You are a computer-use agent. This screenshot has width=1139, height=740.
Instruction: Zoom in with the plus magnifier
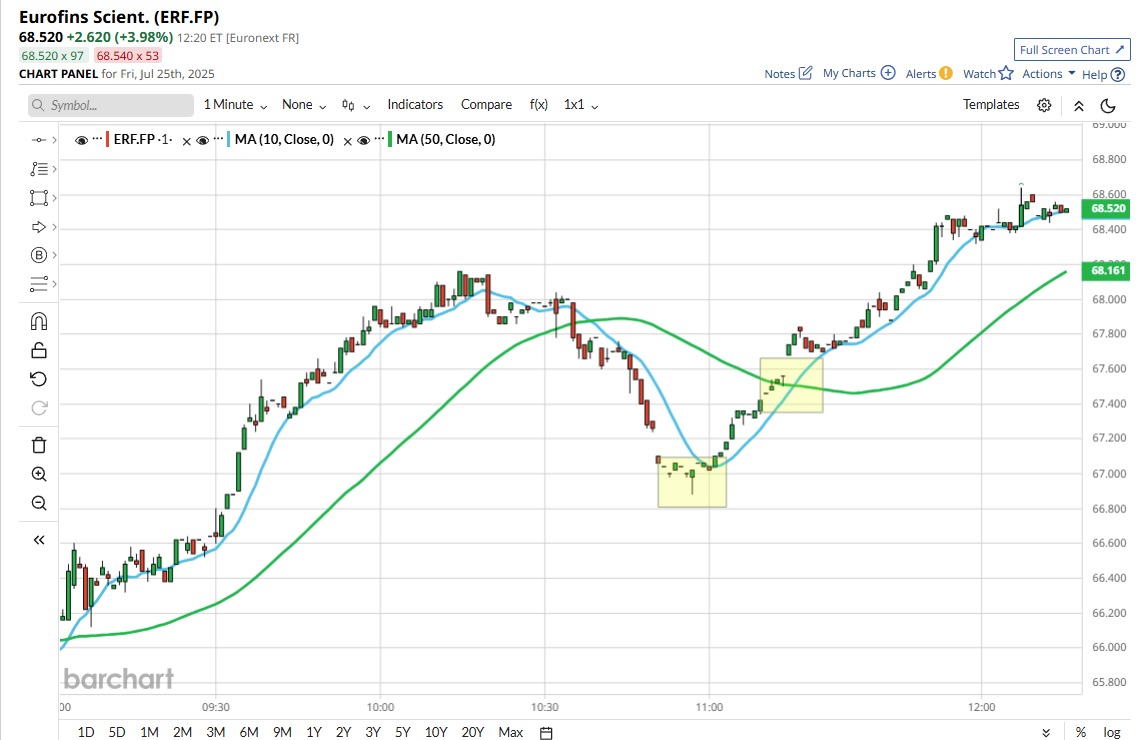click(x=39, y=474)
